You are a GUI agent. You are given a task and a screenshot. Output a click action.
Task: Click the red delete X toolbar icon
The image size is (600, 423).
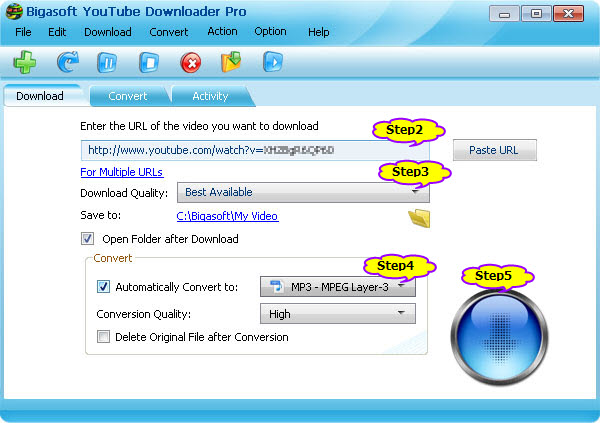click(x=191, y=63)
